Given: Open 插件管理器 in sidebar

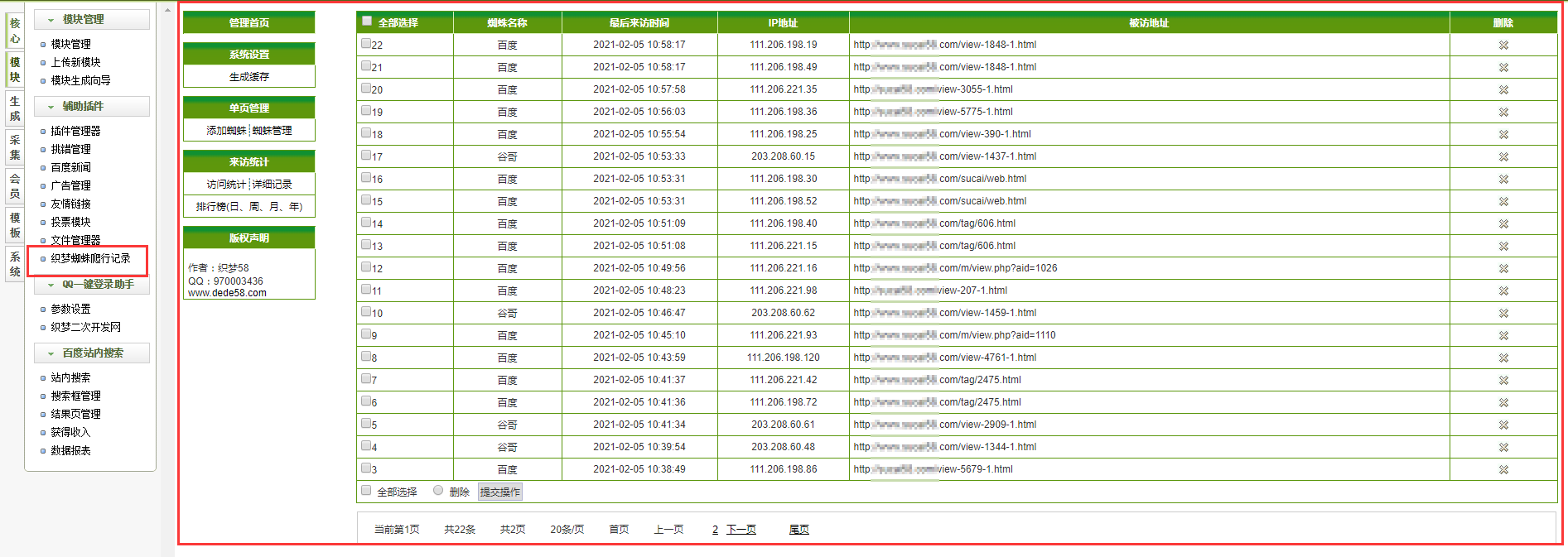Looking at the screenshot, I should (x=75, y=131).
